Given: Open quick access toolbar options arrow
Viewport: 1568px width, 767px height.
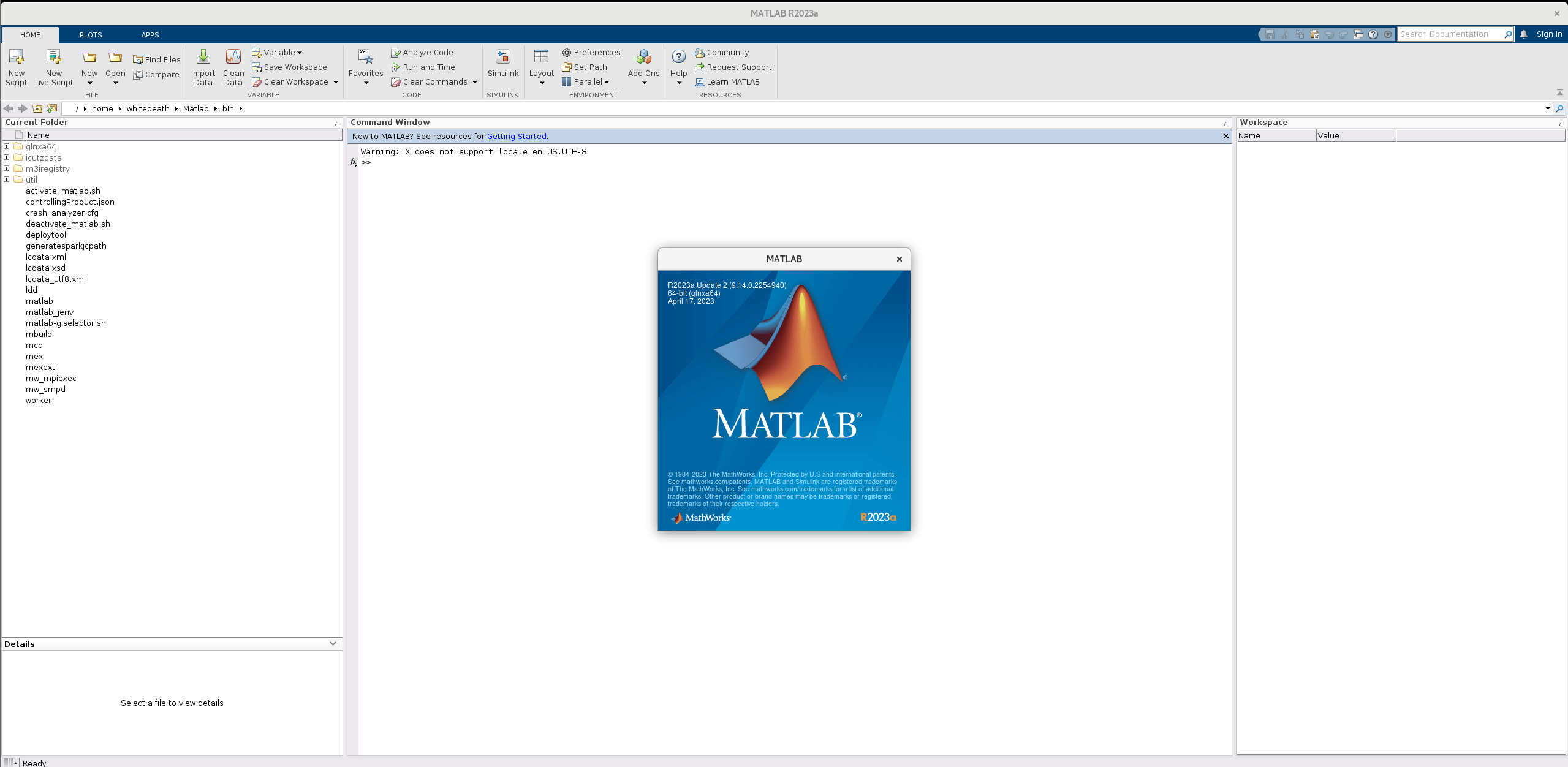Looking at the screenshot, I should [x=1388, y=34].
